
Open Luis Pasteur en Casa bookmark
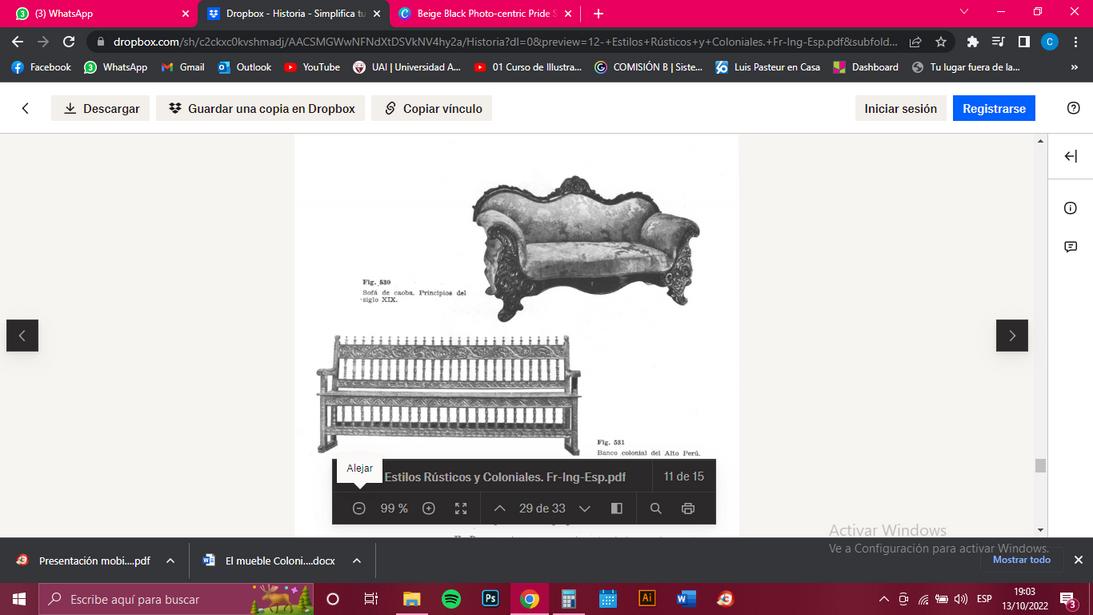(x=767, y=67)
